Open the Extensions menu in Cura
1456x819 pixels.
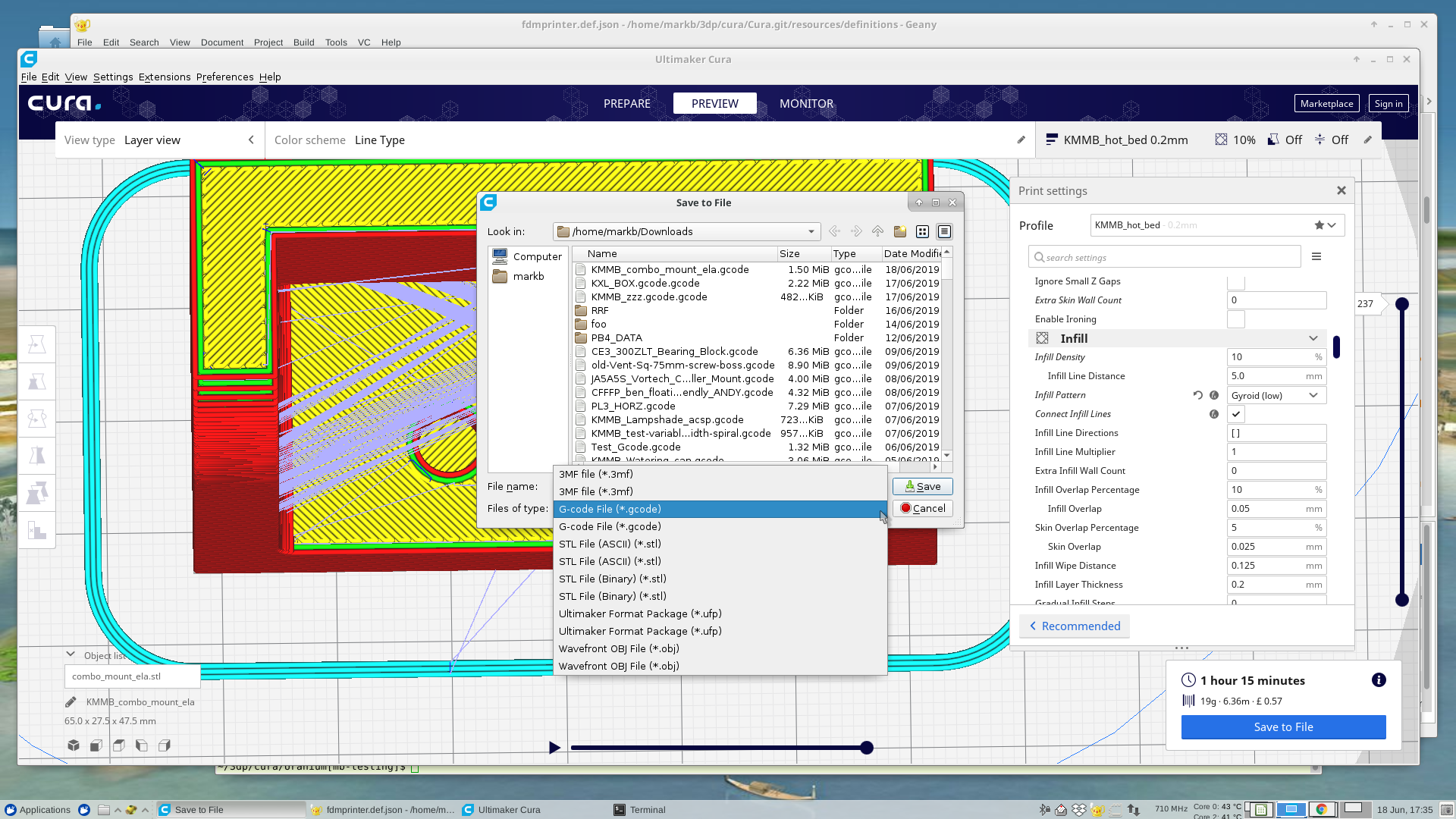pyautogui.click(x=165, y=77)
